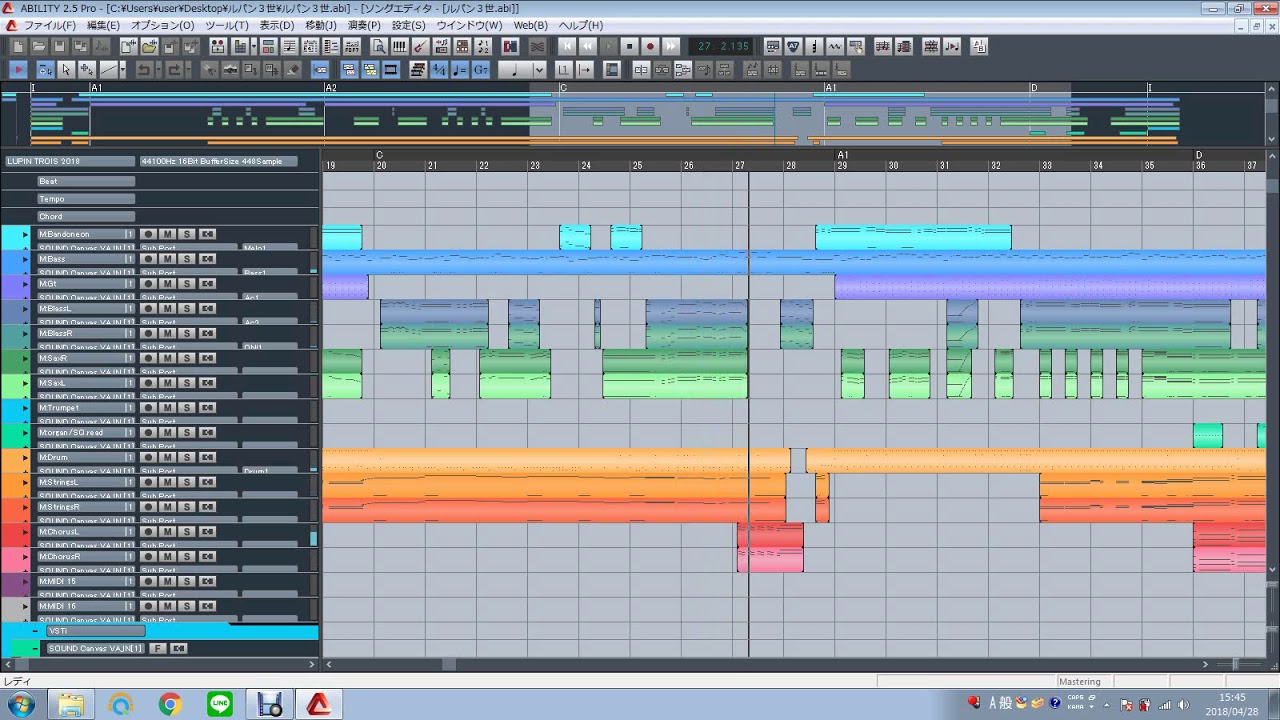Click the red record transport button
Viewport: 1280px width, 720px height.
[x=650, y=46]
